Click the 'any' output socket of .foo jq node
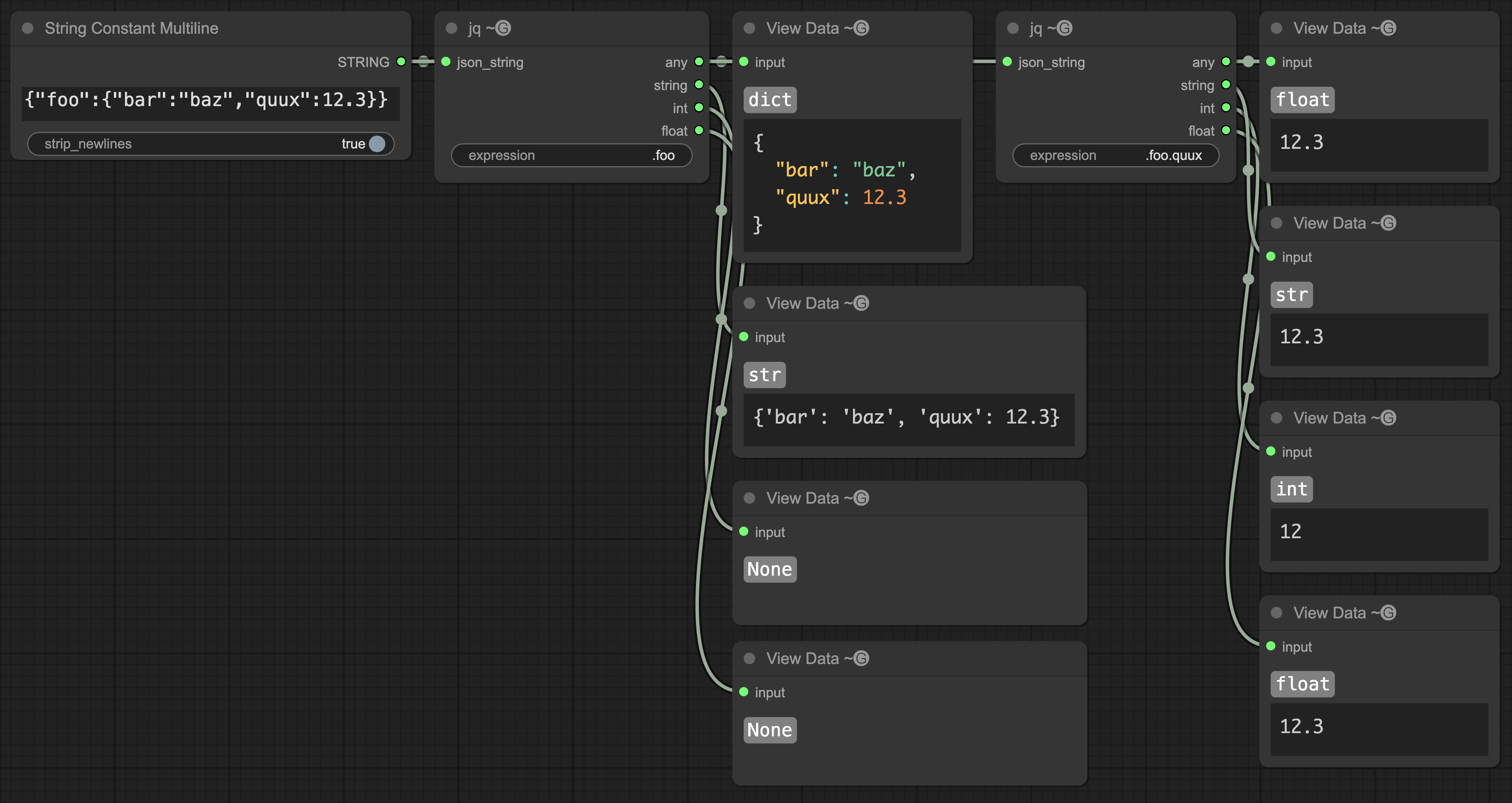 pyautogui.click(x=699, y=62)
